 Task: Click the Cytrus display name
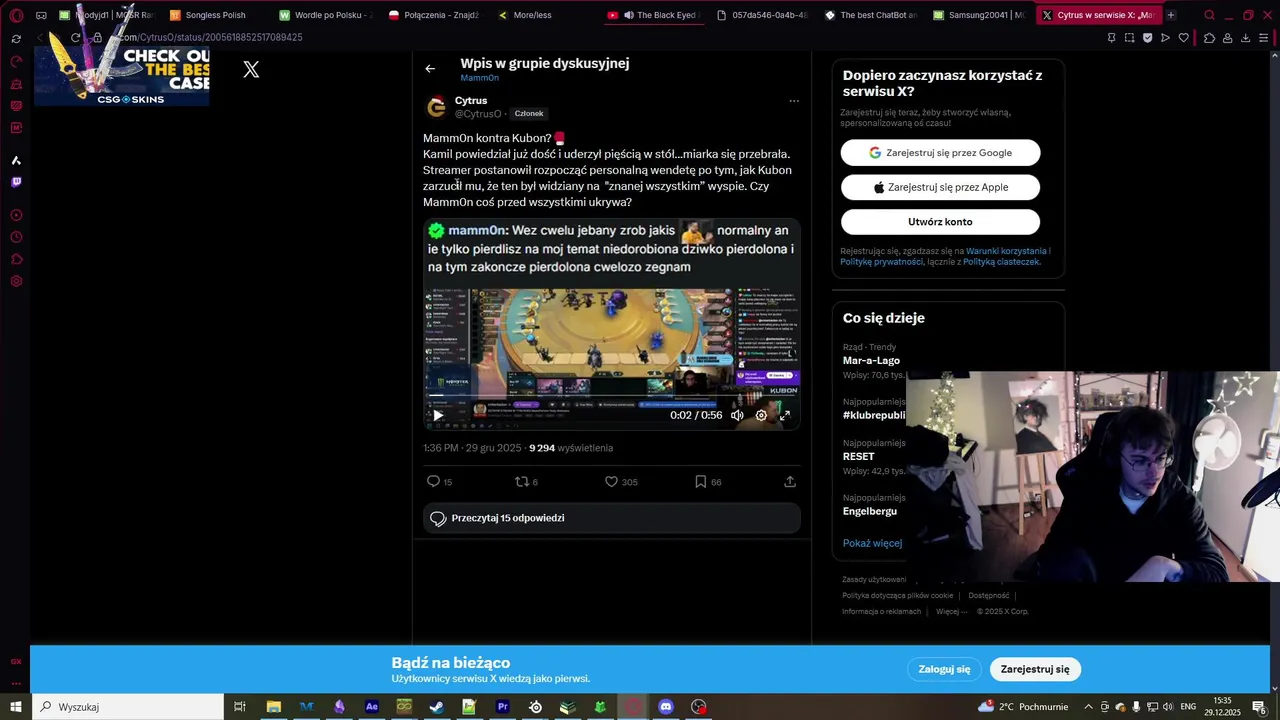coord(471,100)
